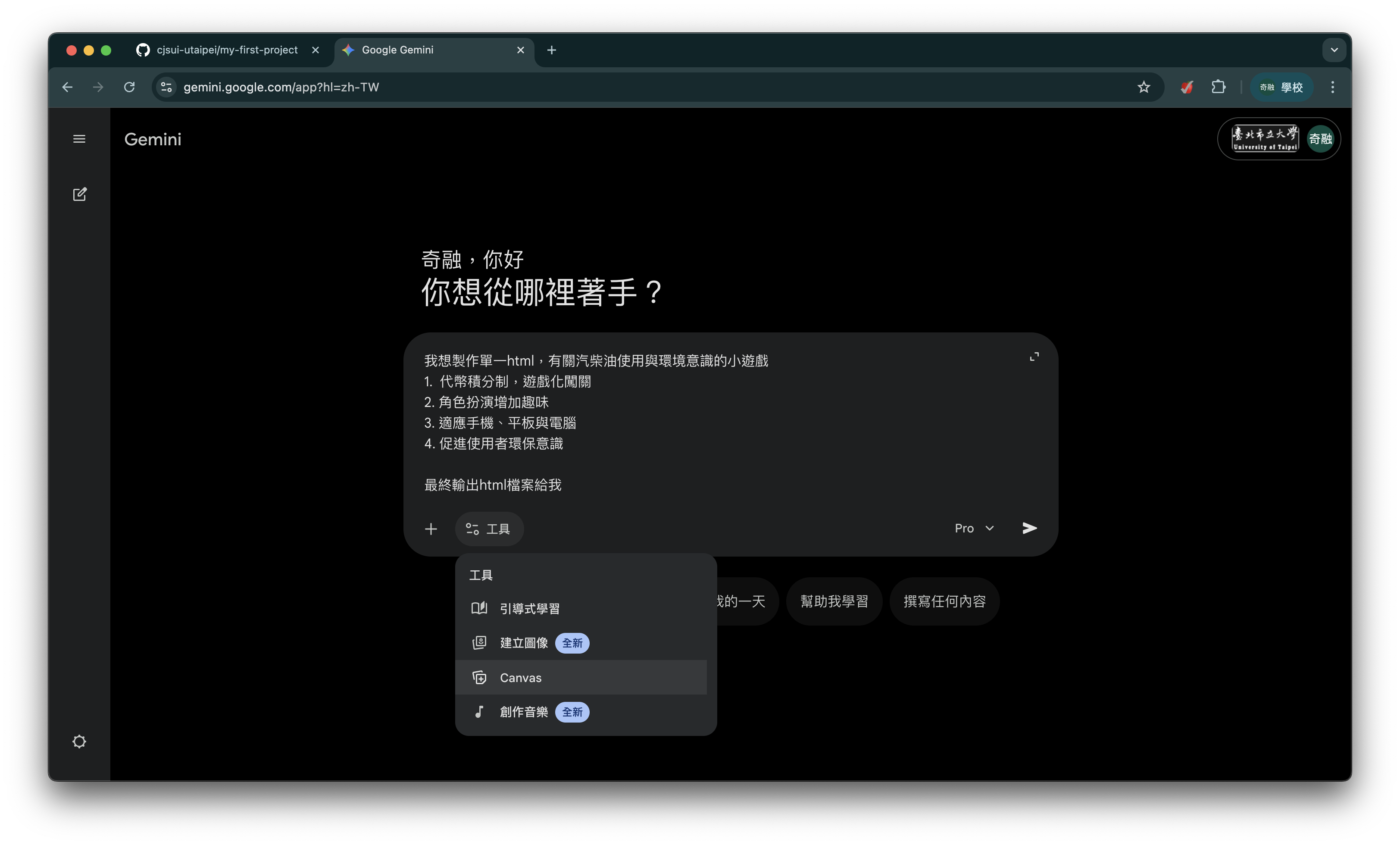The height and width of the screenshot is (845, 1400).
Task: Select 引導式學習 from tools menu
Action: click(581, 609)
